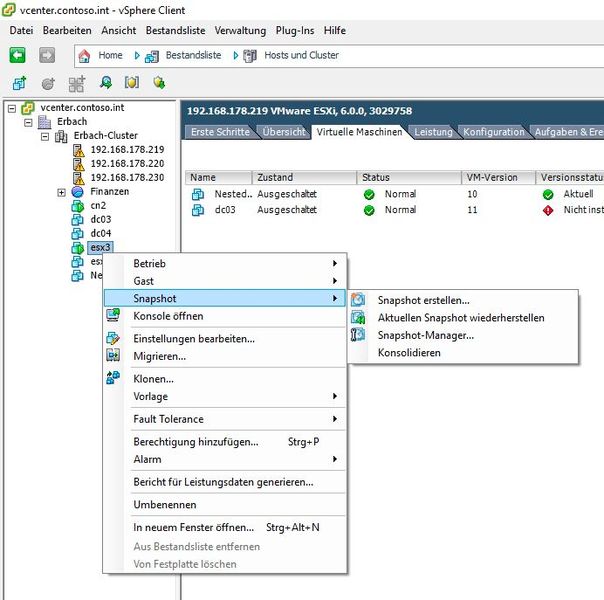Viewport: 604px width, 600px height.
Task: Click the Hosts und Cluster breadcrumb icon
Action: tap(250, 56)
